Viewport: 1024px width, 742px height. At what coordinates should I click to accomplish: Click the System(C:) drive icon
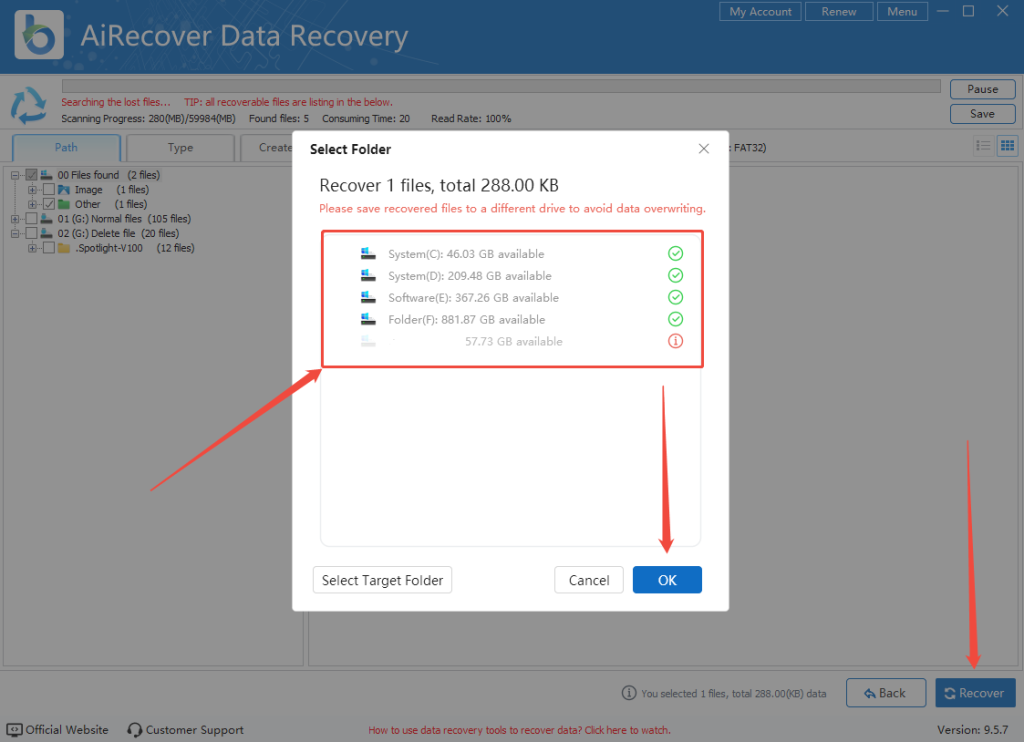coord(368,254)
